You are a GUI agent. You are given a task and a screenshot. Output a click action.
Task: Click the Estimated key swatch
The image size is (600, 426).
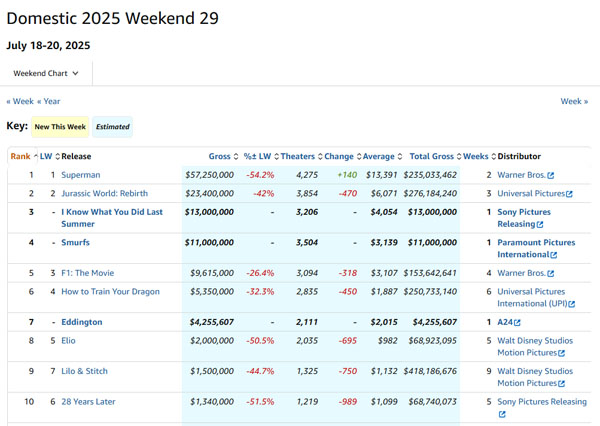[112, 127]
